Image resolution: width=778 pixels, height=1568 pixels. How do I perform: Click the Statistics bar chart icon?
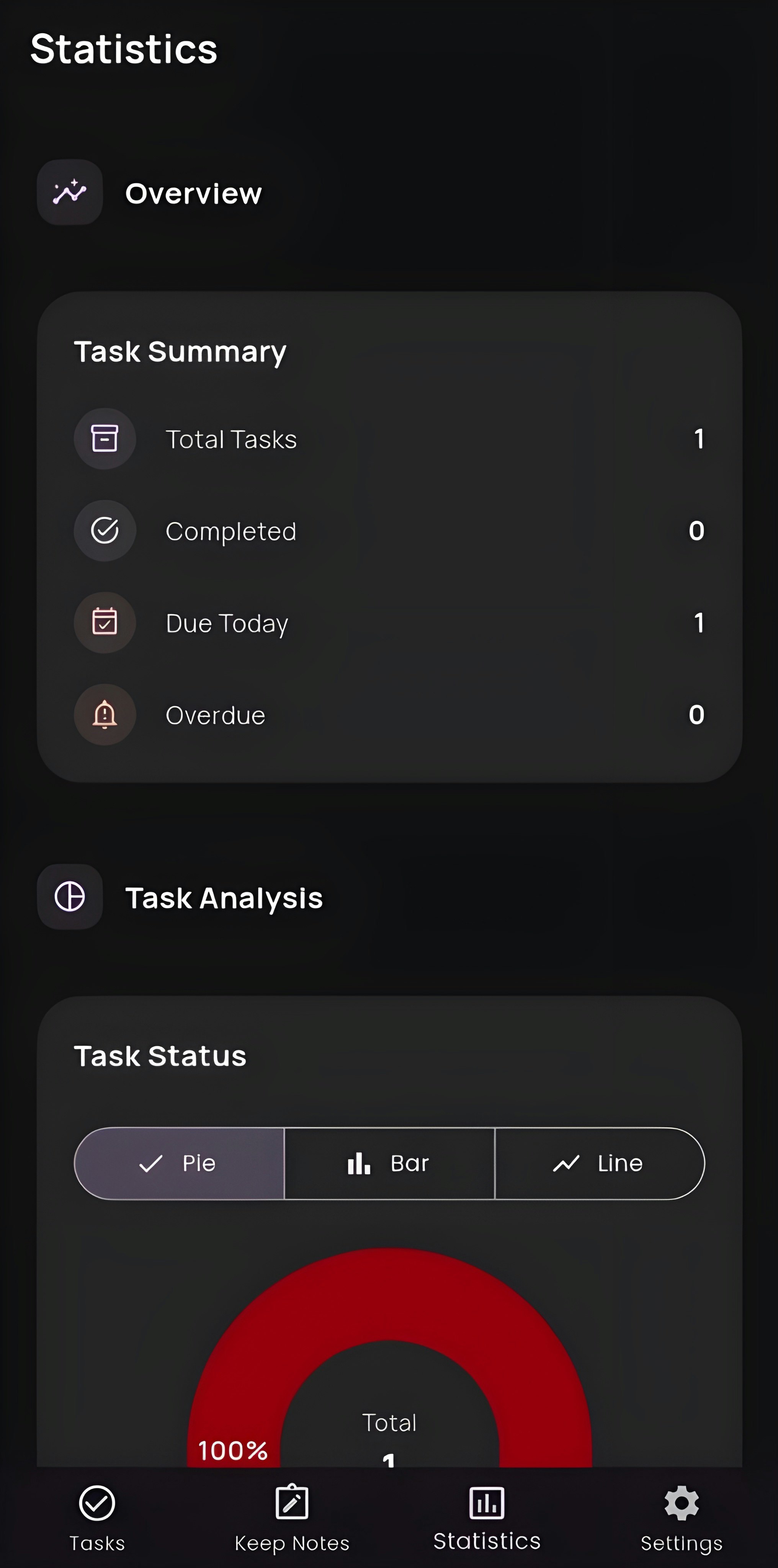(x=486, y=1503)
